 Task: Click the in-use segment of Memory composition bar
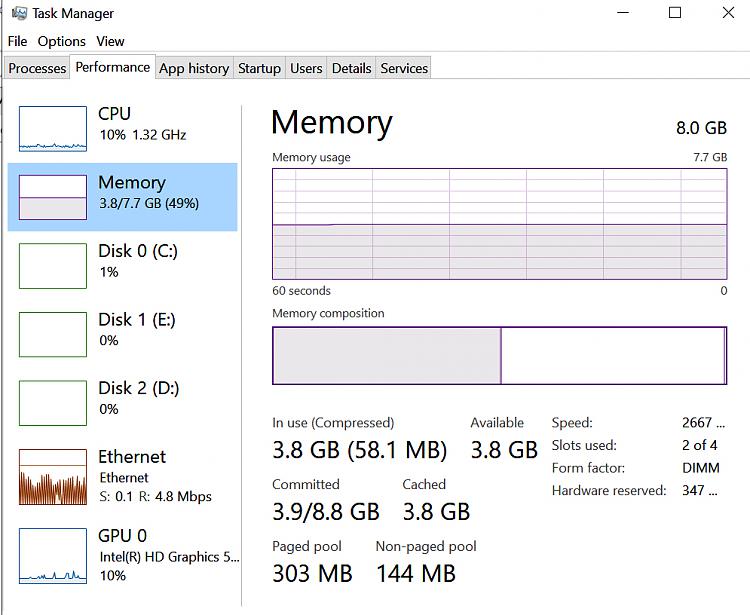(x=386, y=355)
